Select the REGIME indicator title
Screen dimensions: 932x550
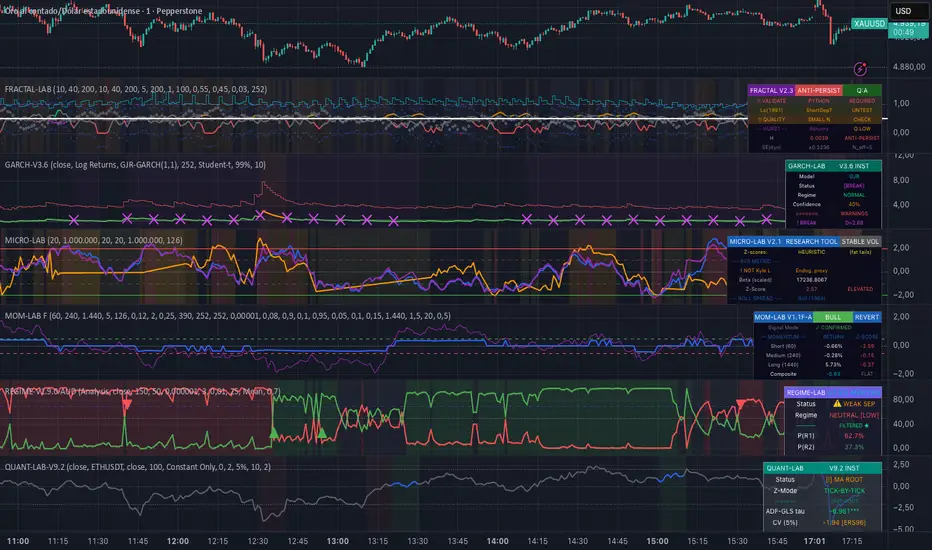click(x=141, y=391)
